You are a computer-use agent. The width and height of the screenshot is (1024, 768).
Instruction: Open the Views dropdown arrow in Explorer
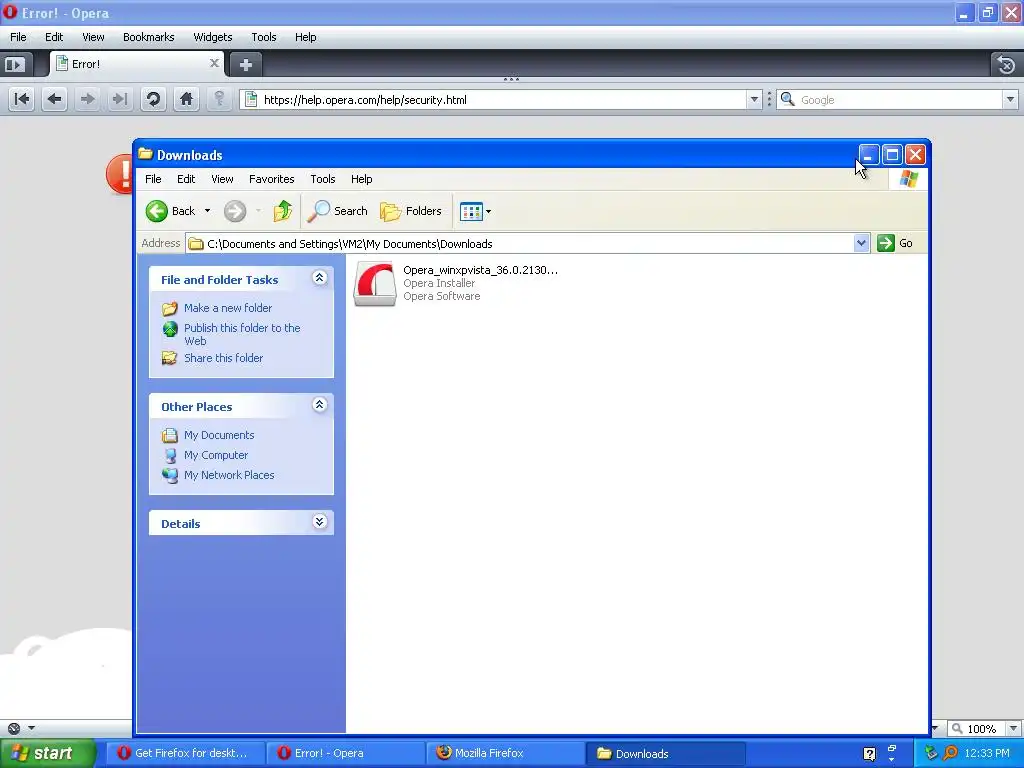pos(488,212)
